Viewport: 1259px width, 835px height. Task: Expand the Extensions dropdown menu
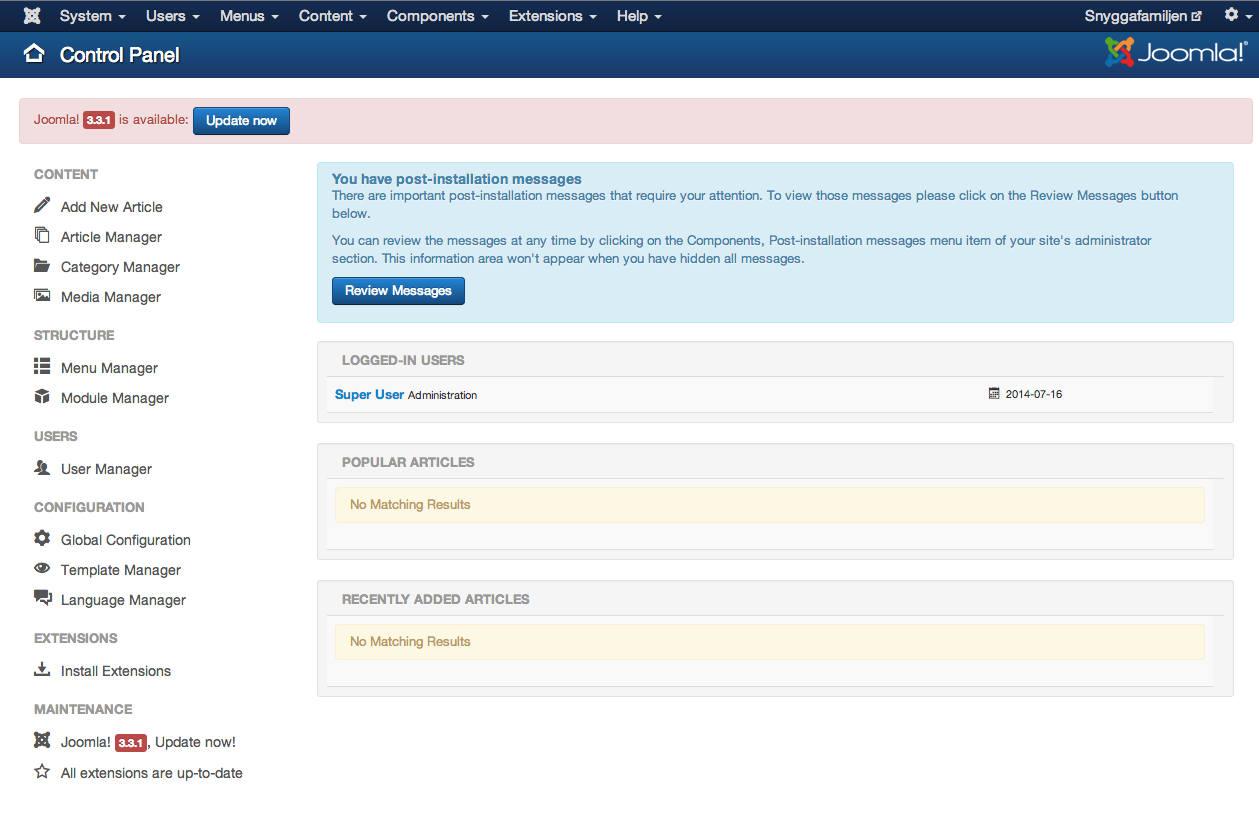[553, 16]
